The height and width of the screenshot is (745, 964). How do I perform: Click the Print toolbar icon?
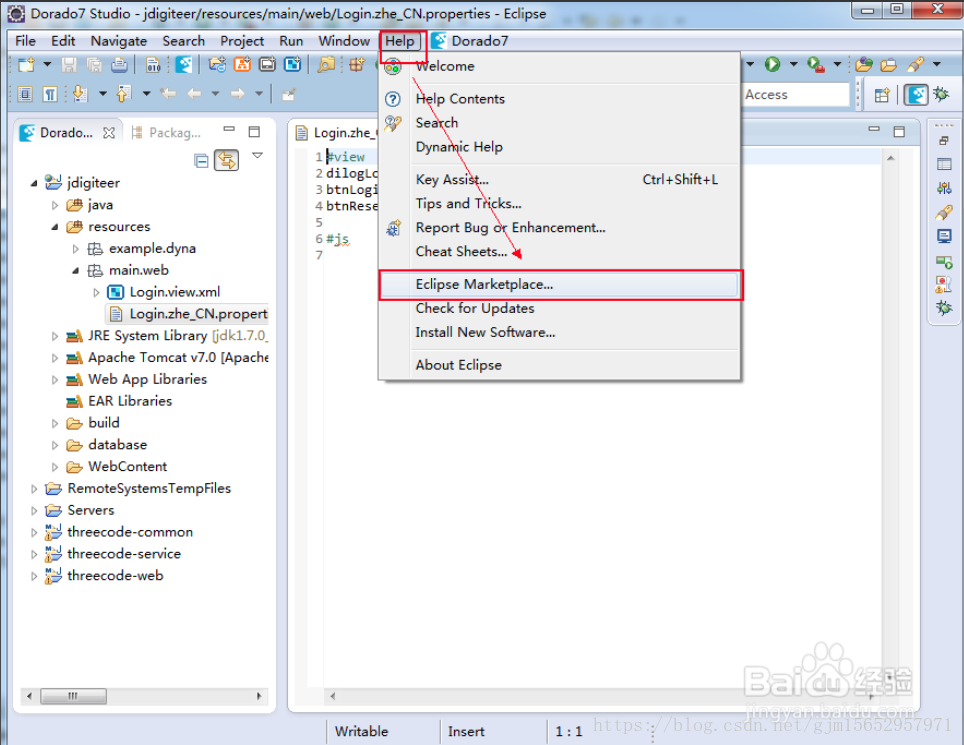119,65
